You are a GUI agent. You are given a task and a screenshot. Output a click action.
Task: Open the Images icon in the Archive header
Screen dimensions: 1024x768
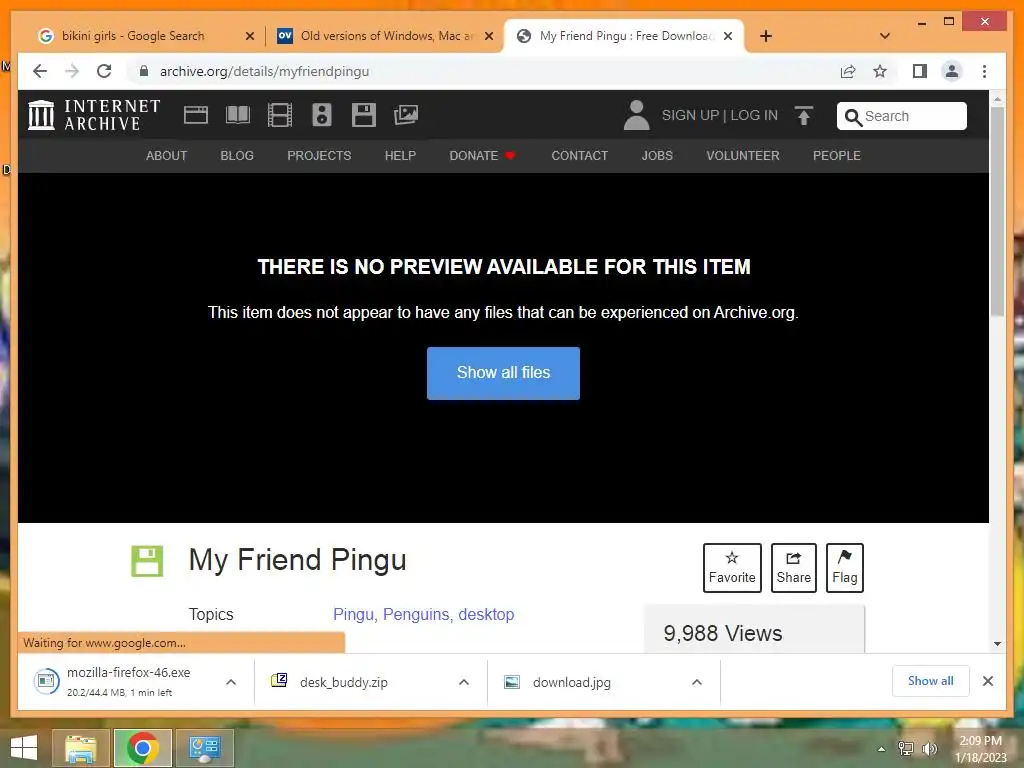click(x=406, y=115)
